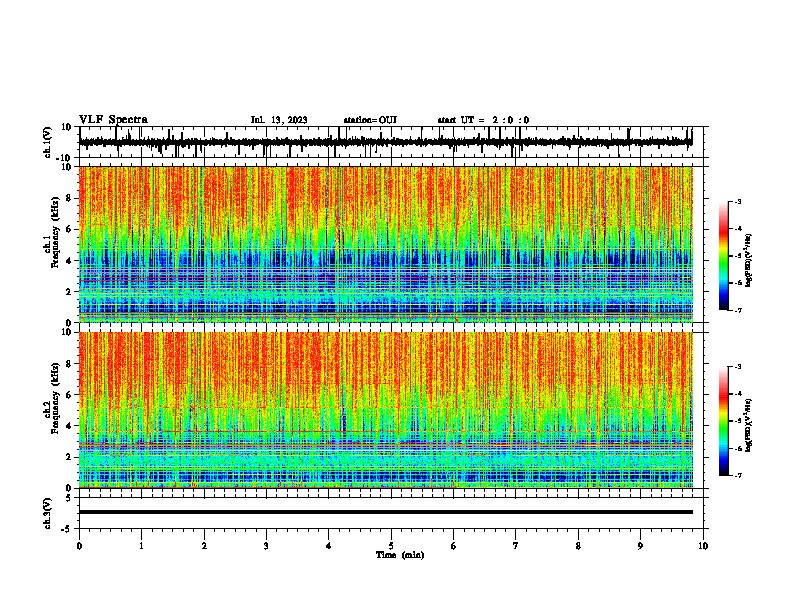
Task: Click the "5" tick on ch.3(V) axis
Action: (x=69, y=498)
